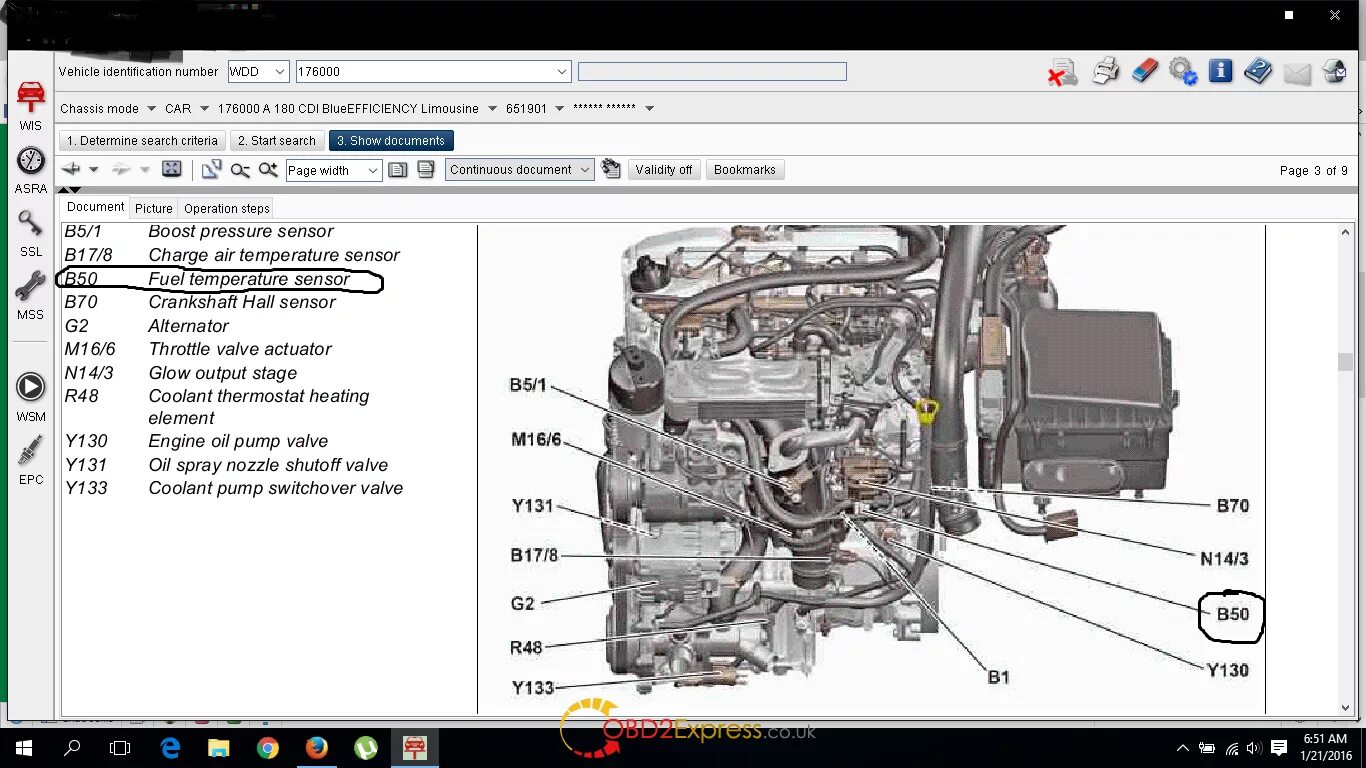Open Chrome from the taskbar

point(267,748)
